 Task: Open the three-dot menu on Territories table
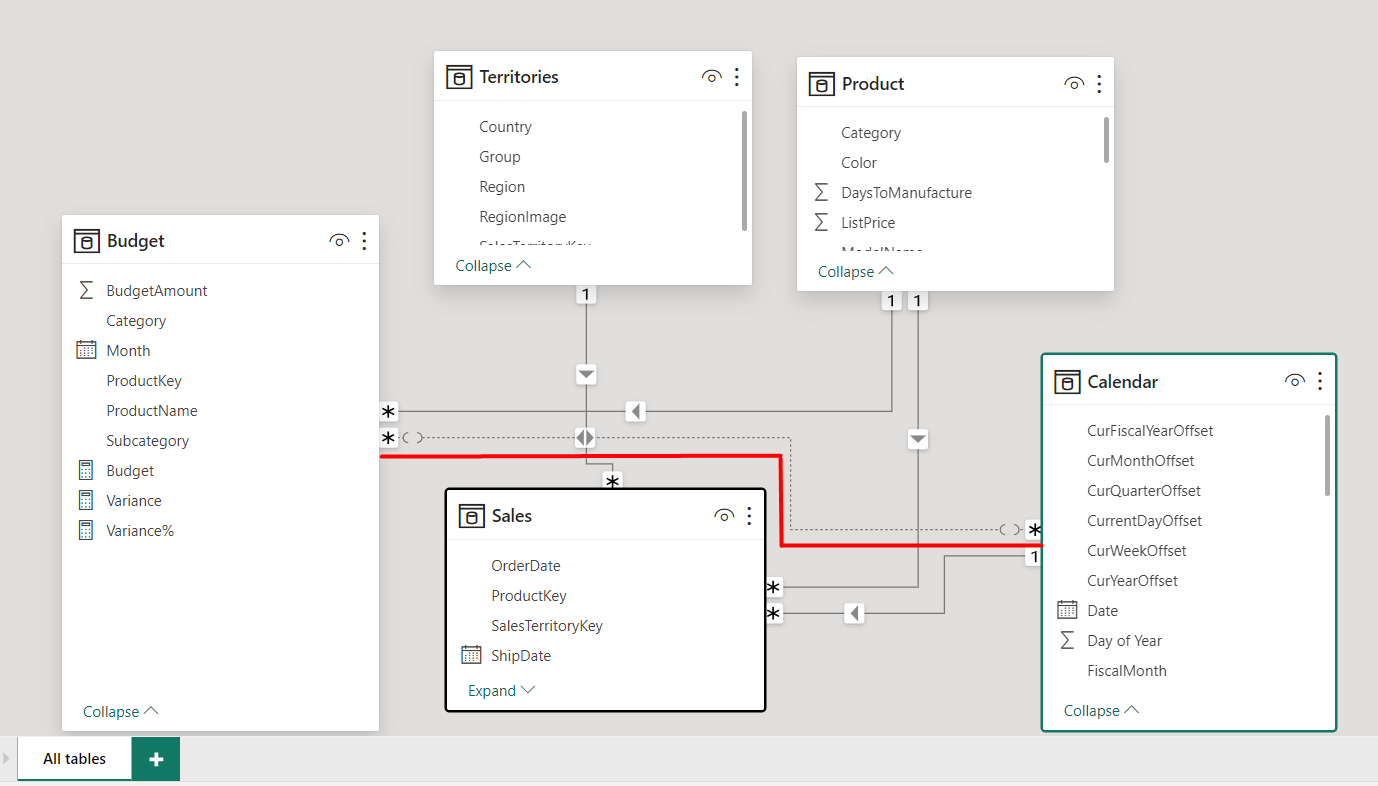[737, 76]
